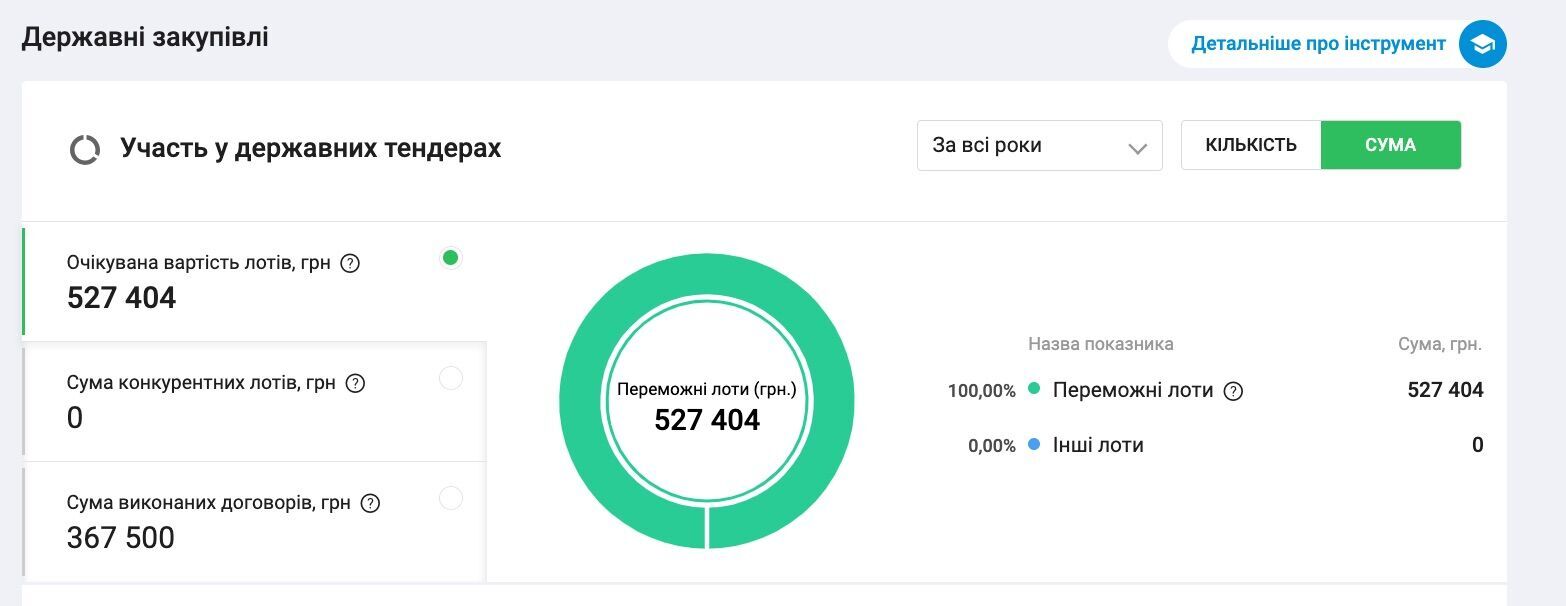Open help icon for 'Очікувана вартість лотів'
1566x606 pixels.
point(350,264)
